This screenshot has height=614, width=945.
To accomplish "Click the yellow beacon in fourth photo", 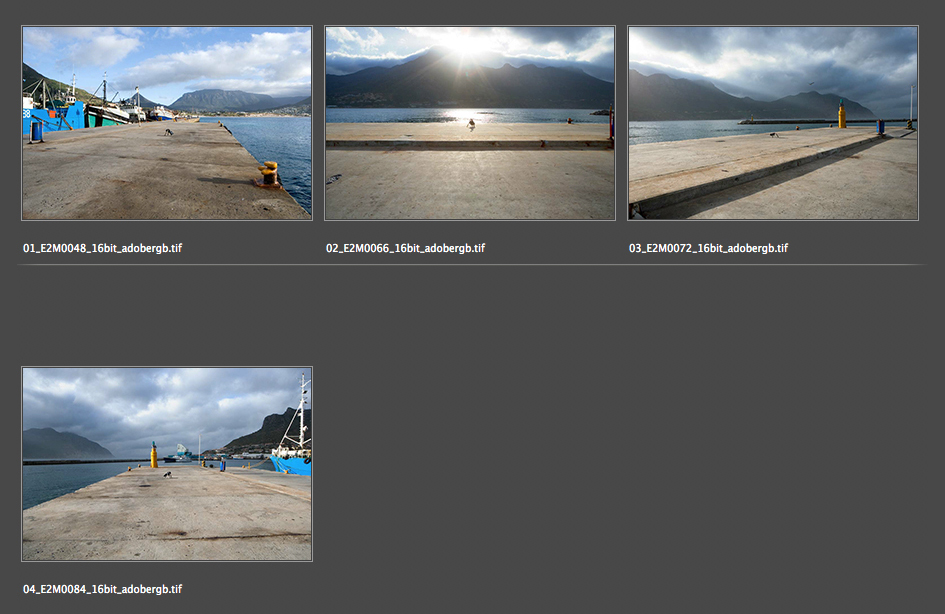I will click(154, 456).
